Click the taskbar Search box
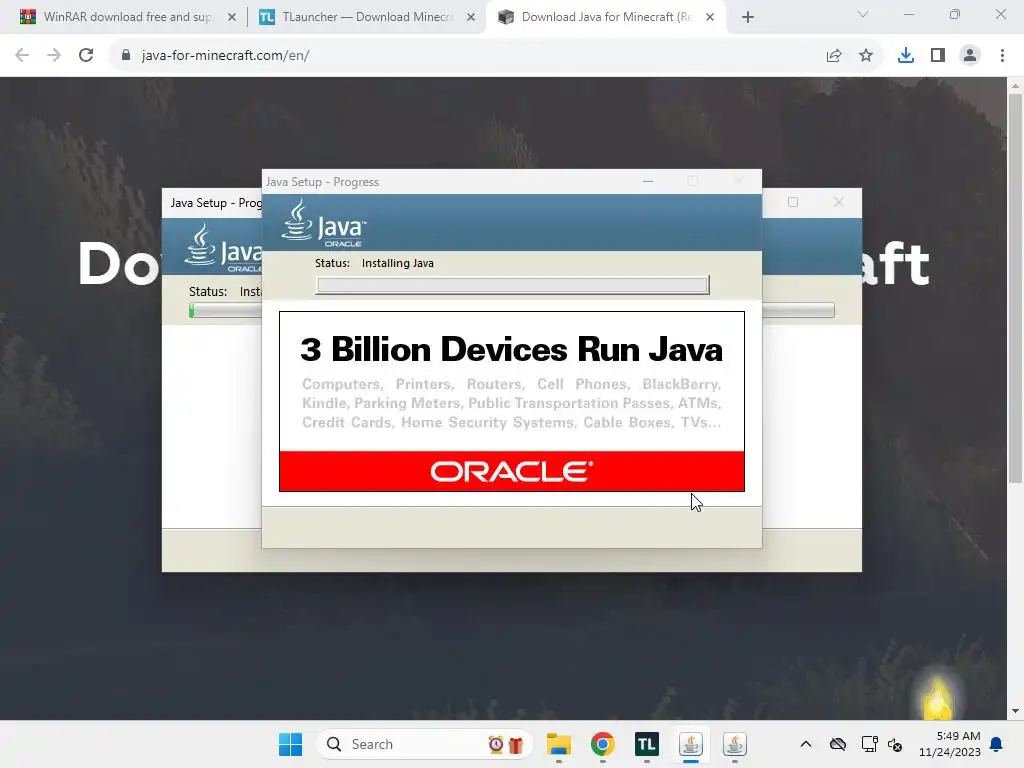The height and width of the screenshot is (768, 1024). point(424,744)
